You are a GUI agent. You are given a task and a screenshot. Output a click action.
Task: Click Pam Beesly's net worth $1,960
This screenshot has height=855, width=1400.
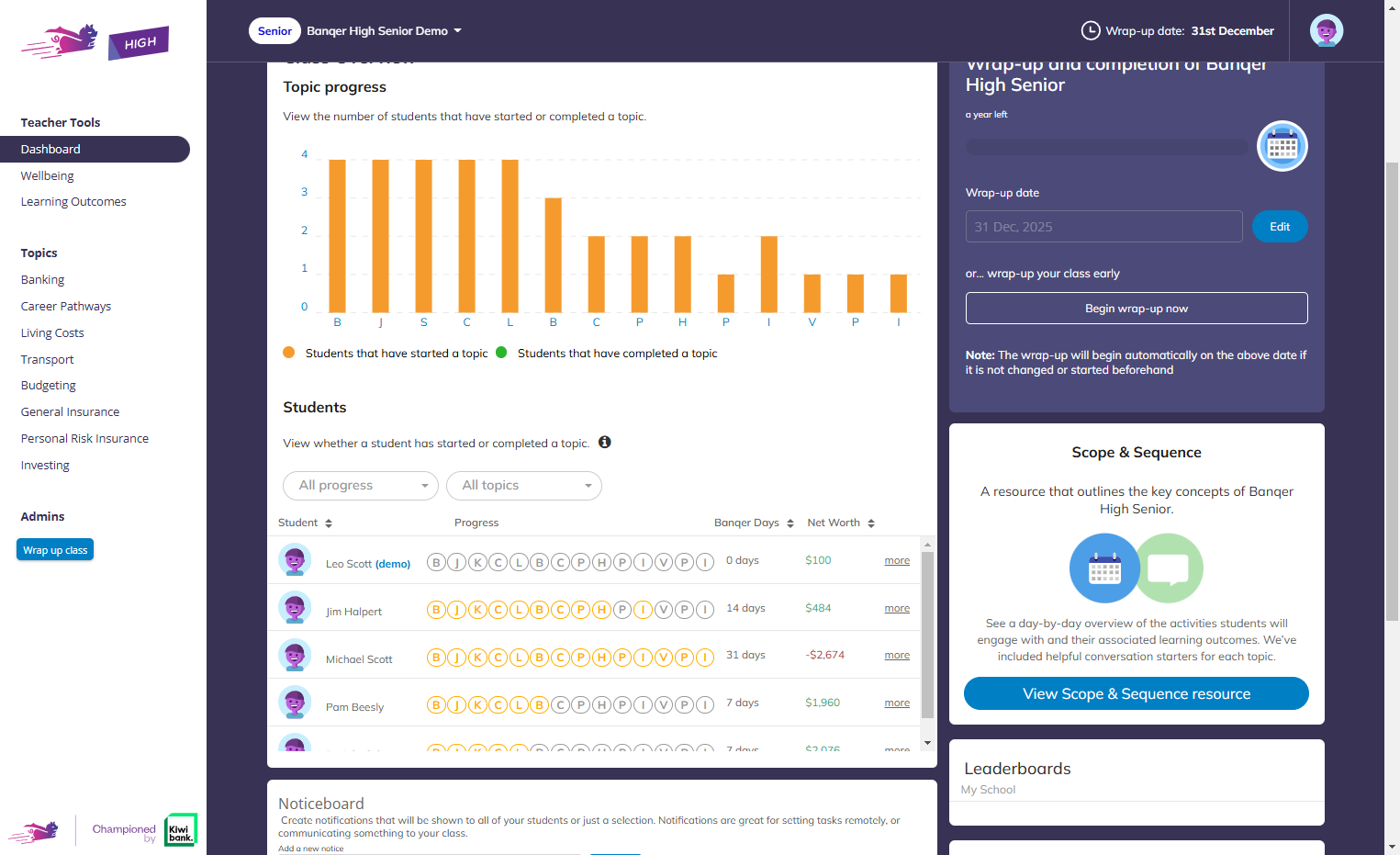coord(823,703)
